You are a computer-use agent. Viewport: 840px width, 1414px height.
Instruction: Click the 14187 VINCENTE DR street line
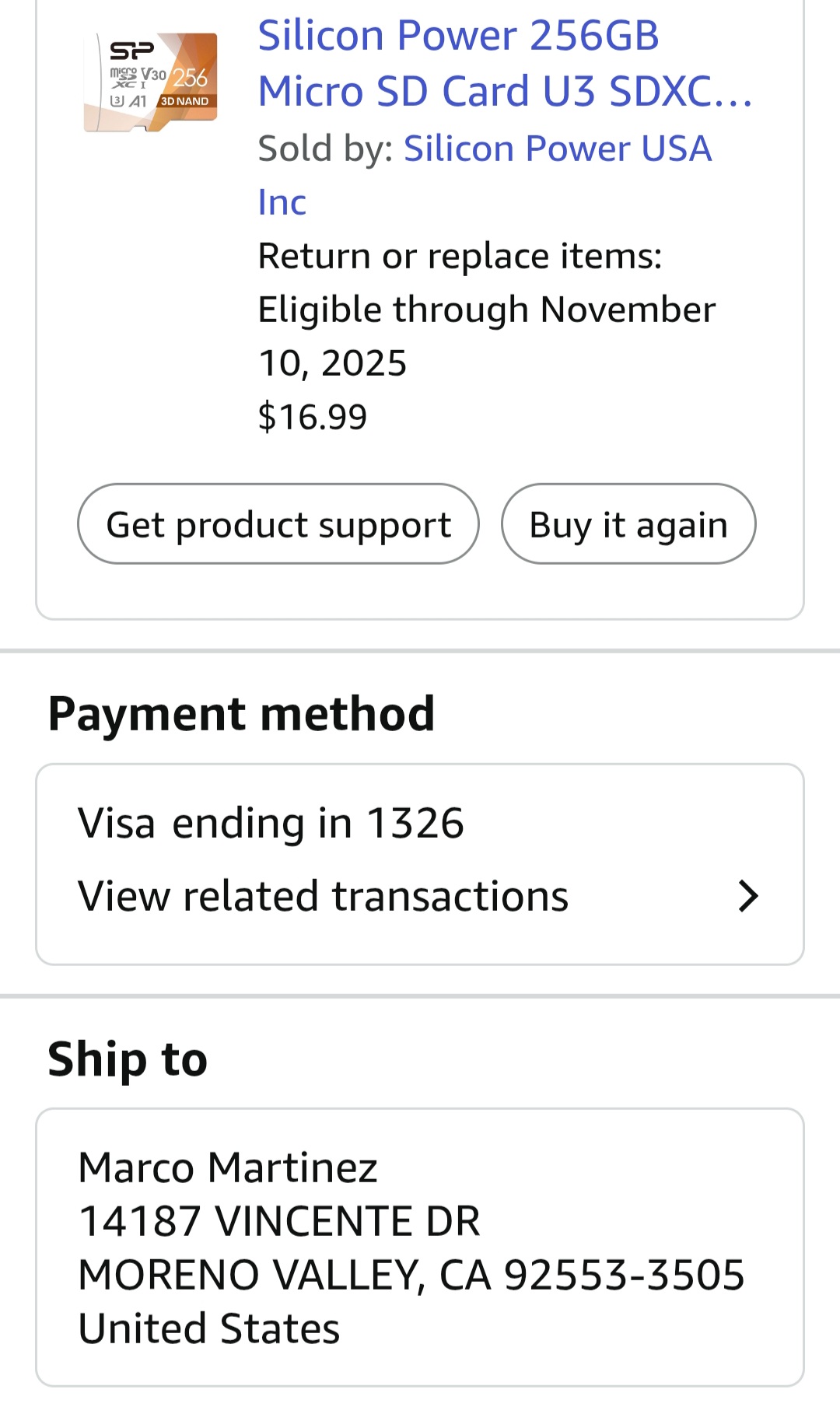click(279, 1221)
